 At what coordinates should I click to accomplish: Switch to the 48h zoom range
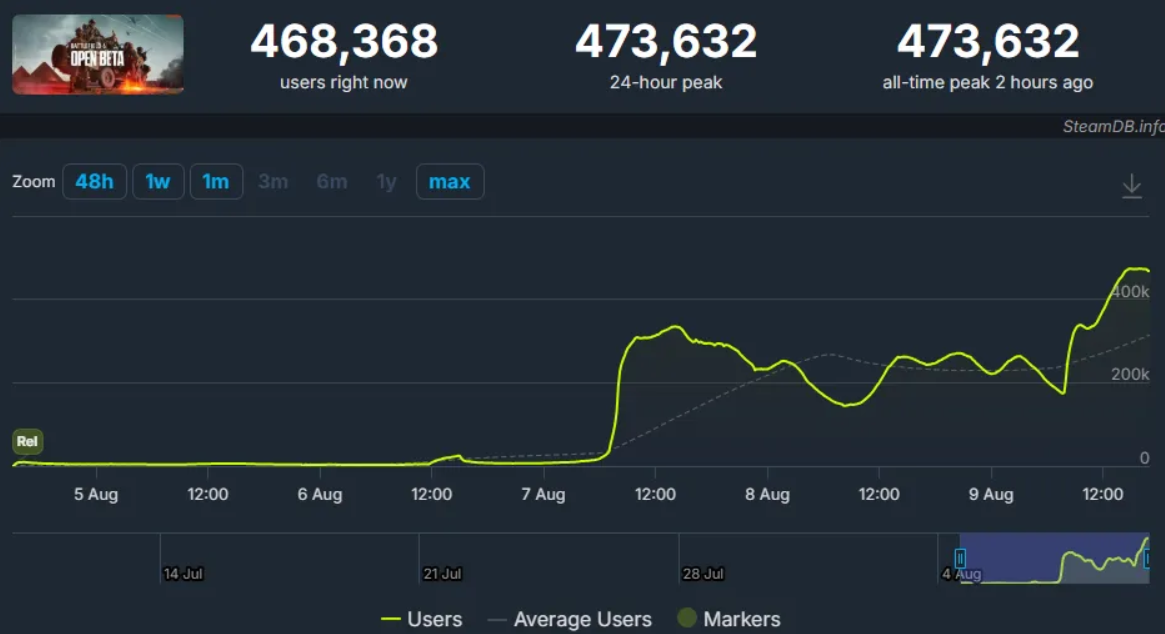[94, 181]
